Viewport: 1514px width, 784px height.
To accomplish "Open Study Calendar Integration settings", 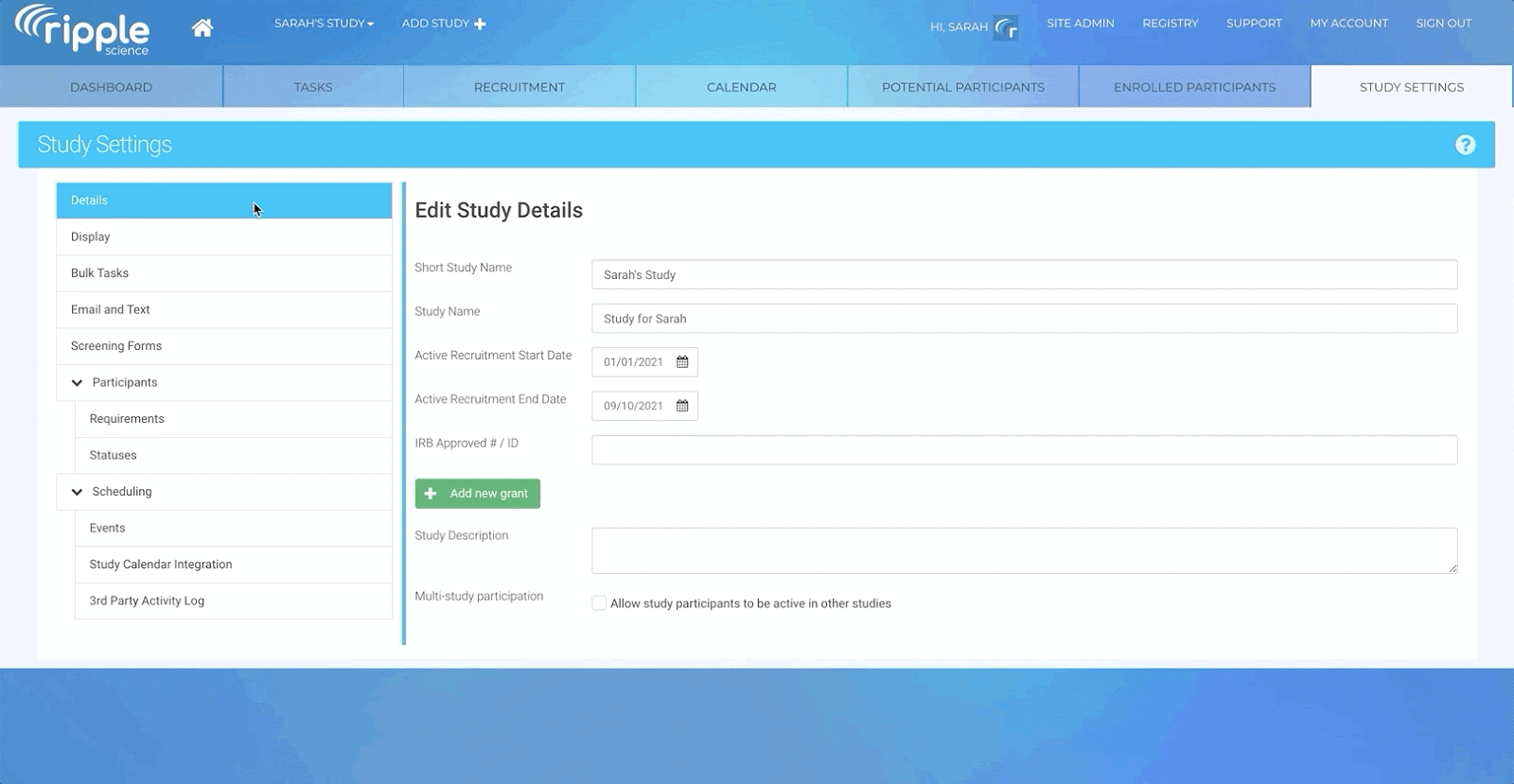I will pyautogui.click(x=161, y=565).
